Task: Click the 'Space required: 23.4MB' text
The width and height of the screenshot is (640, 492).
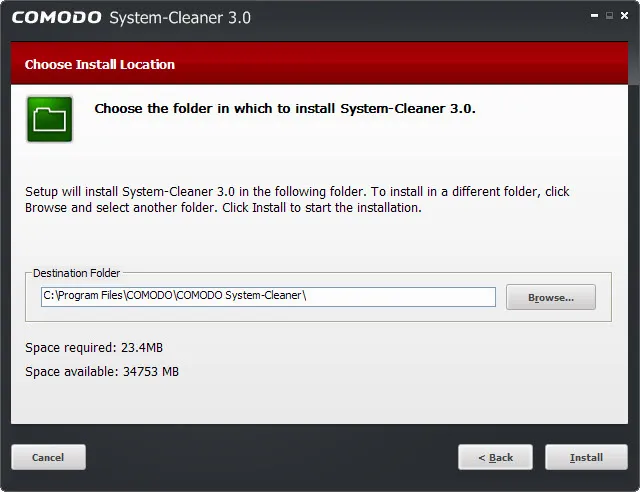Action: (94, 348)
